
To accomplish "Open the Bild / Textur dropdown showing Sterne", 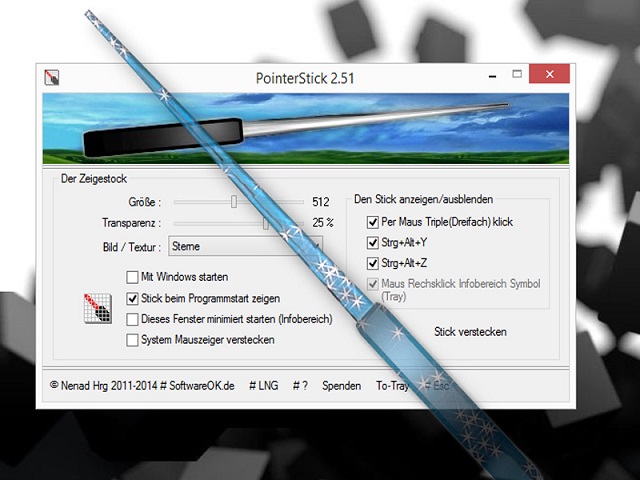I will click(245, 246).
